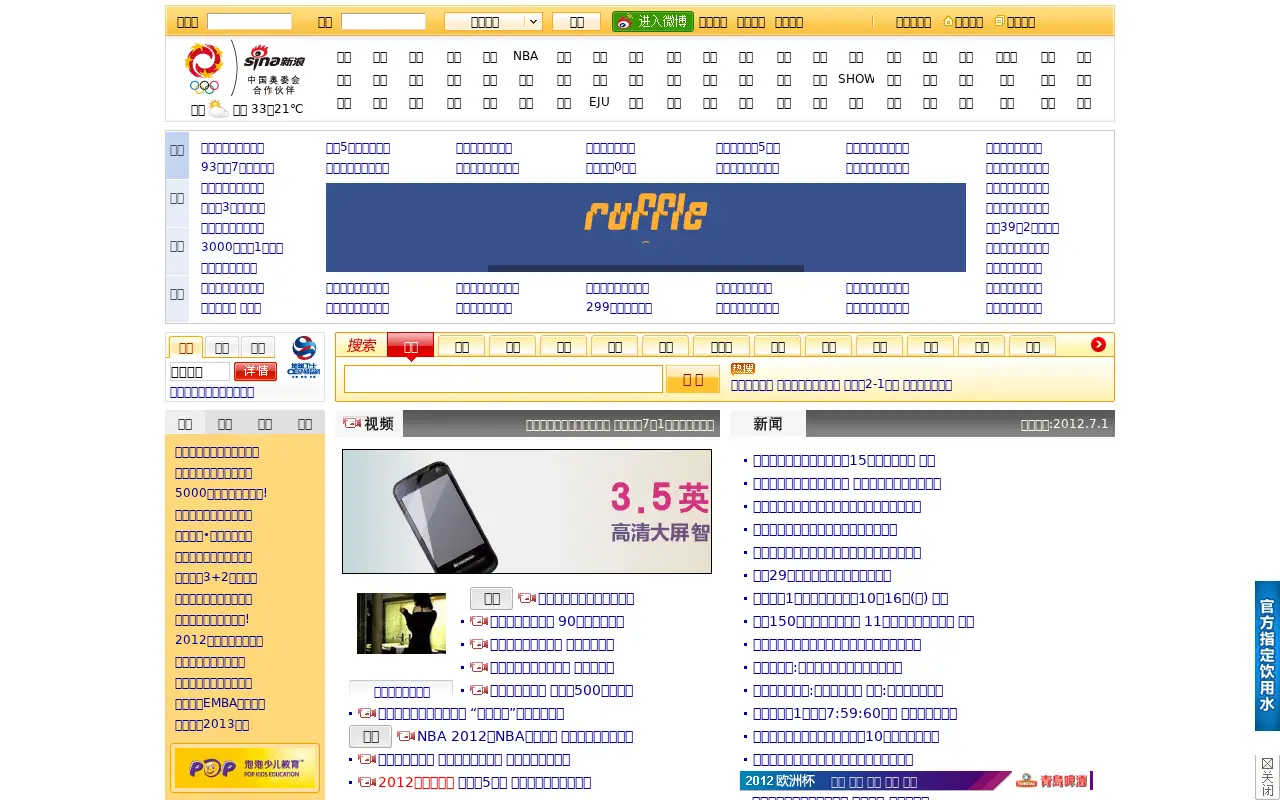Click the document icon in the top bar

tap(999, 21)
